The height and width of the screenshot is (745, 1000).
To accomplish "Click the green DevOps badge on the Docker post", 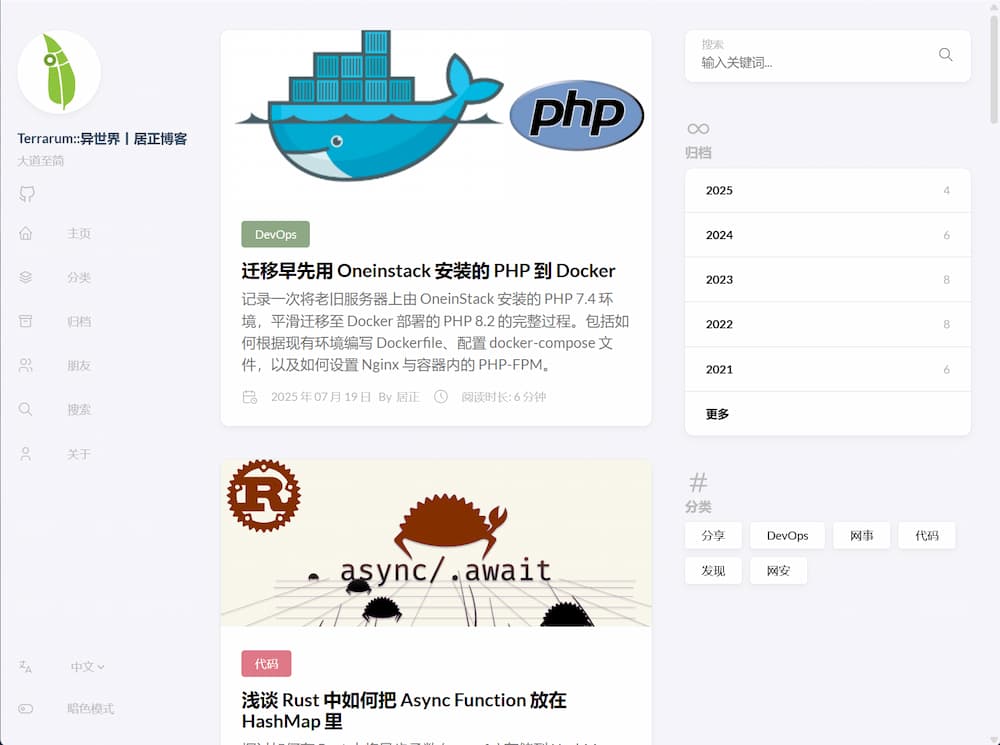I will pos(275,234).
